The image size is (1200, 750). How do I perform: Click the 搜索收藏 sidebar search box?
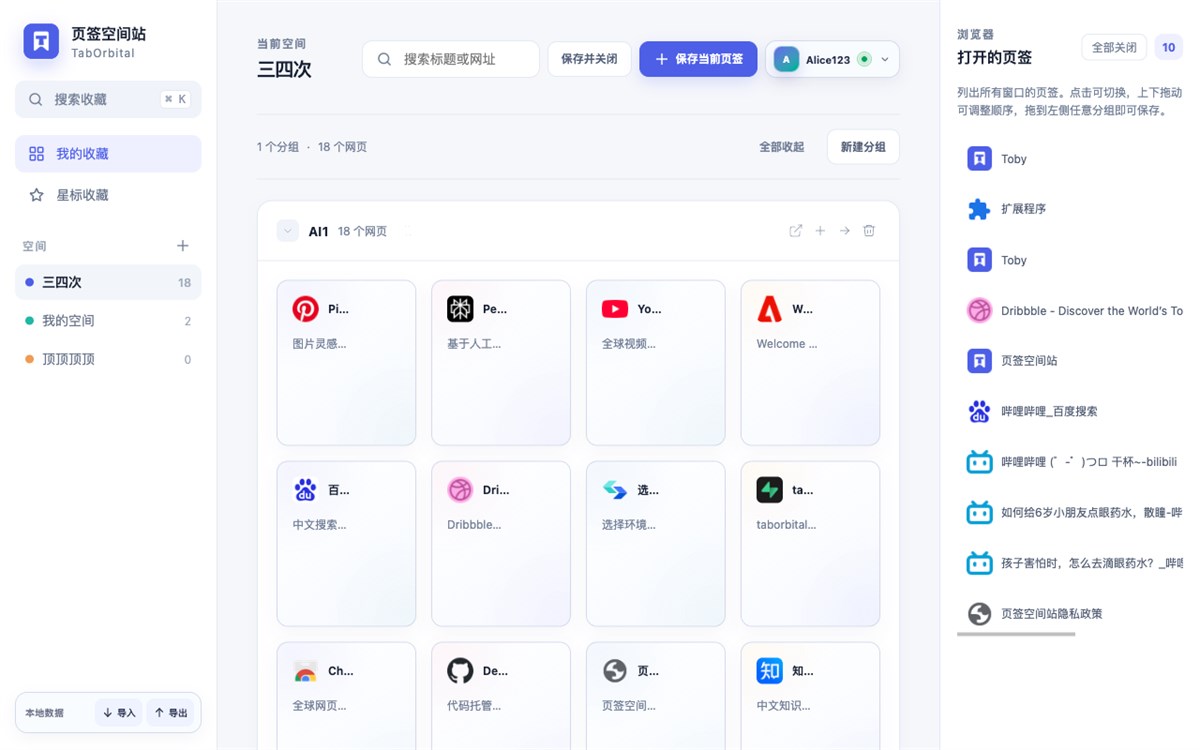(108, 99)
